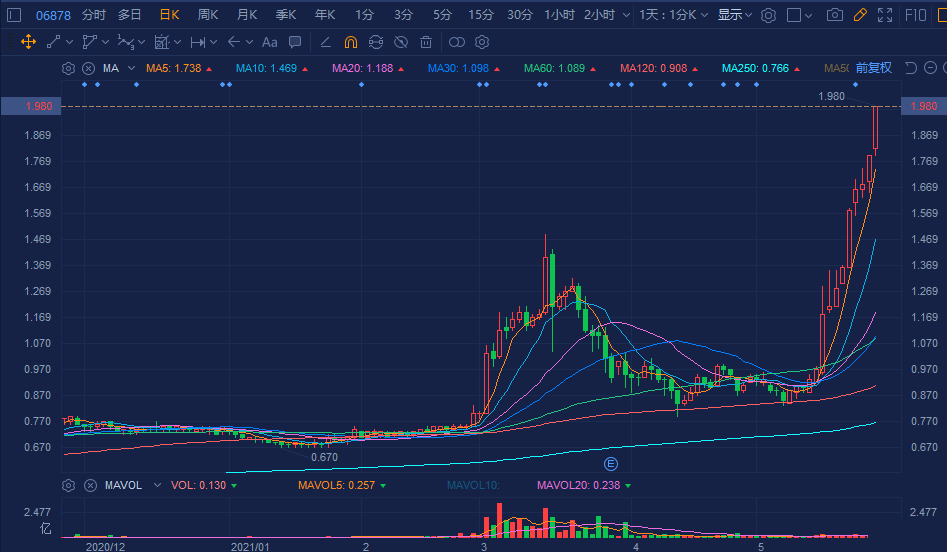
Task: Select the Aa text annotation tool
Action: pyautogui.click(x=269, y=42)
